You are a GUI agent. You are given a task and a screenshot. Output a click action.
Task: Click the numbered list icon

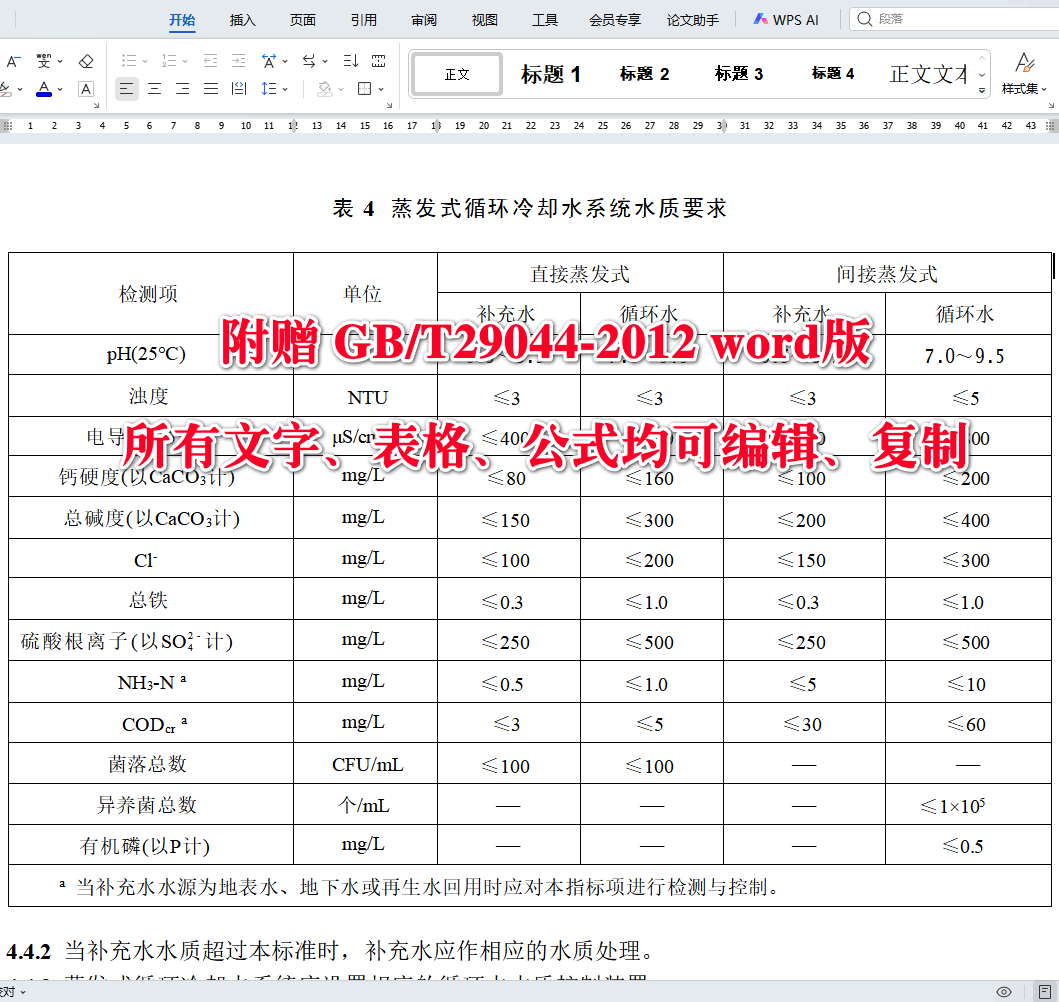169,61
